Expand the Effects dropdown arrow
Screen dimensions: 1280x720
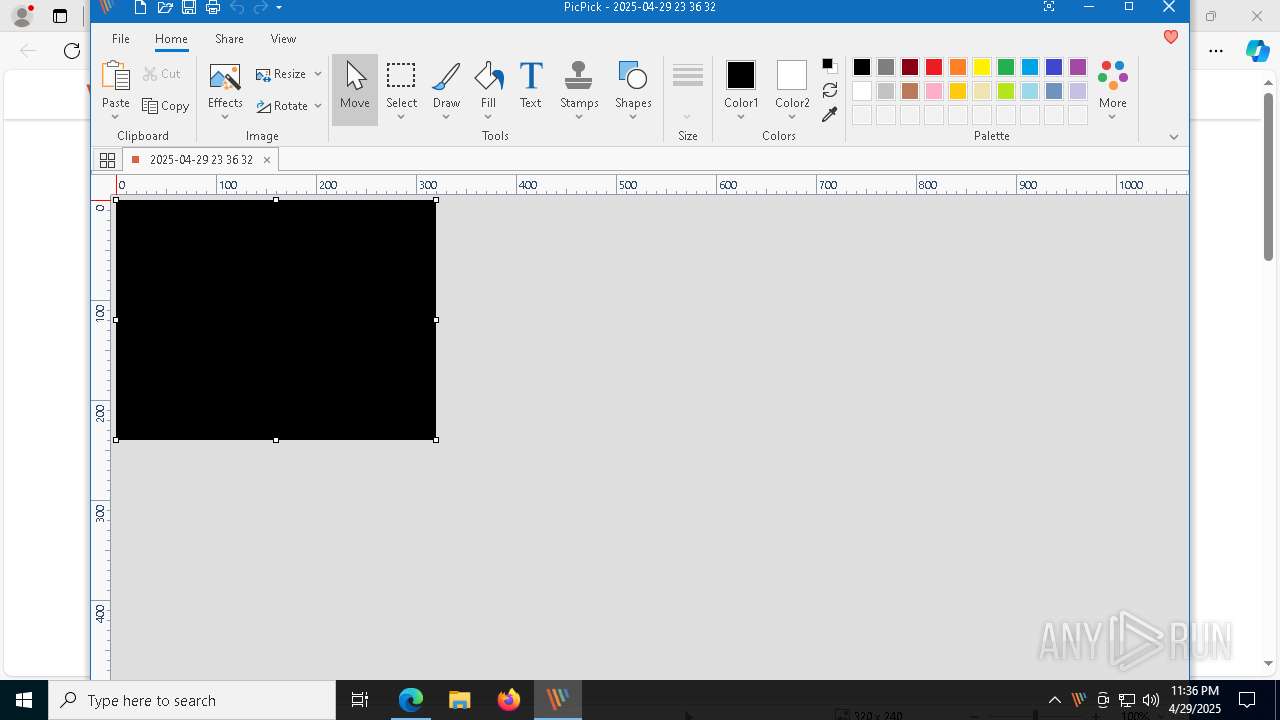point(225,117)
